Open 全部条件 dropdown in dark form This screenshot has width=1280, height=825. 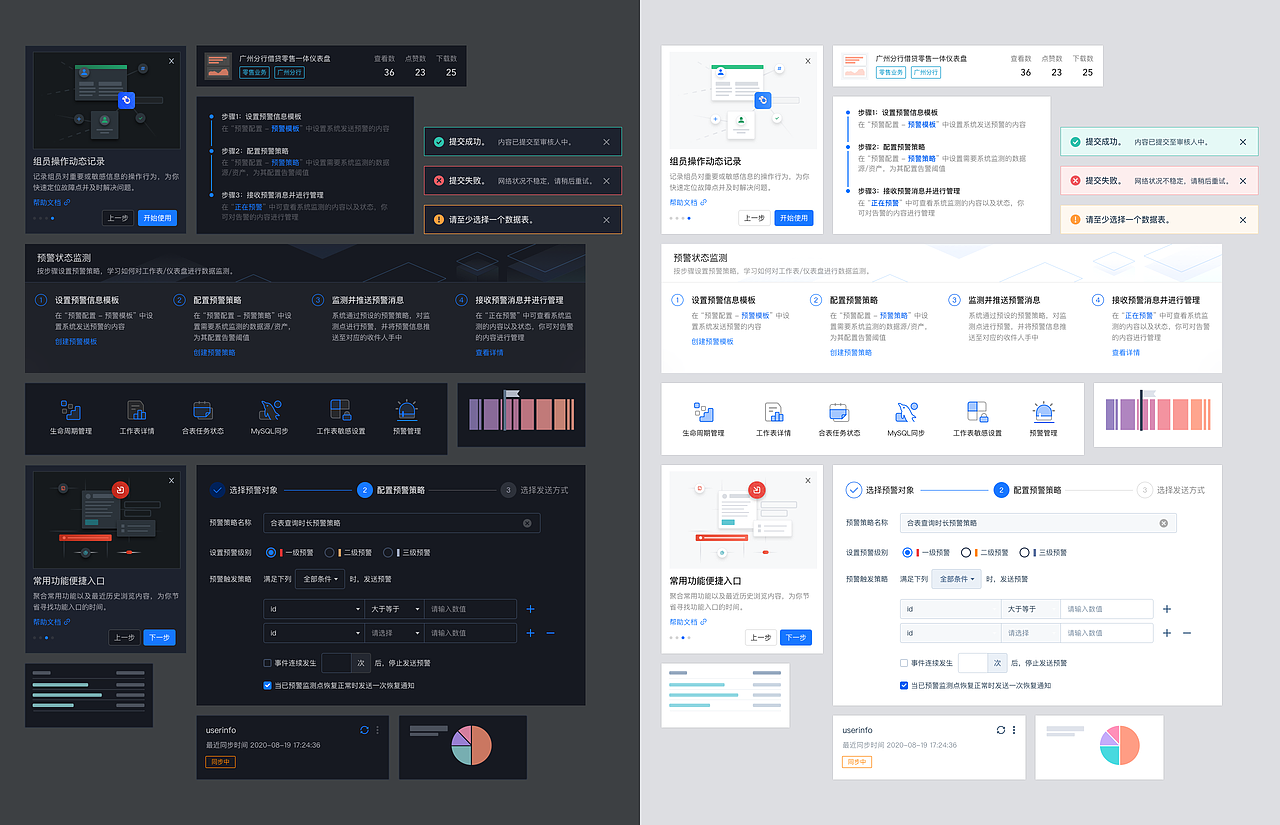tap(319, 579)
